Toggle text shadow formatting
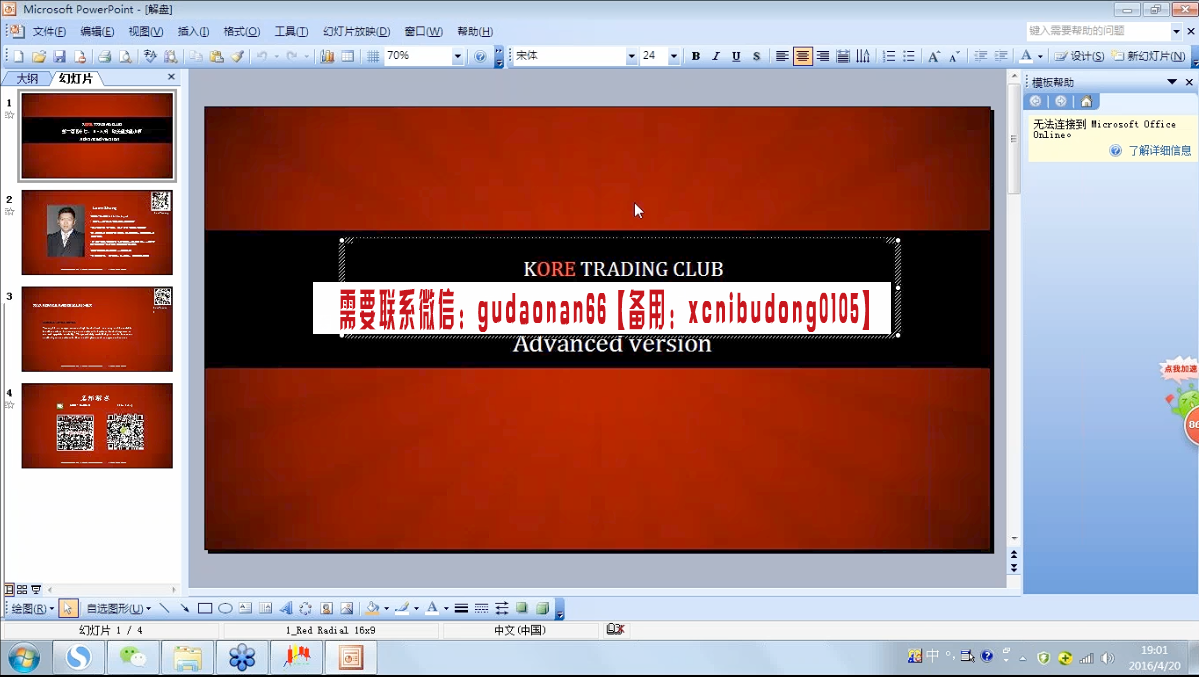Viewport: 1199px width, 677px height. point(756,56)
